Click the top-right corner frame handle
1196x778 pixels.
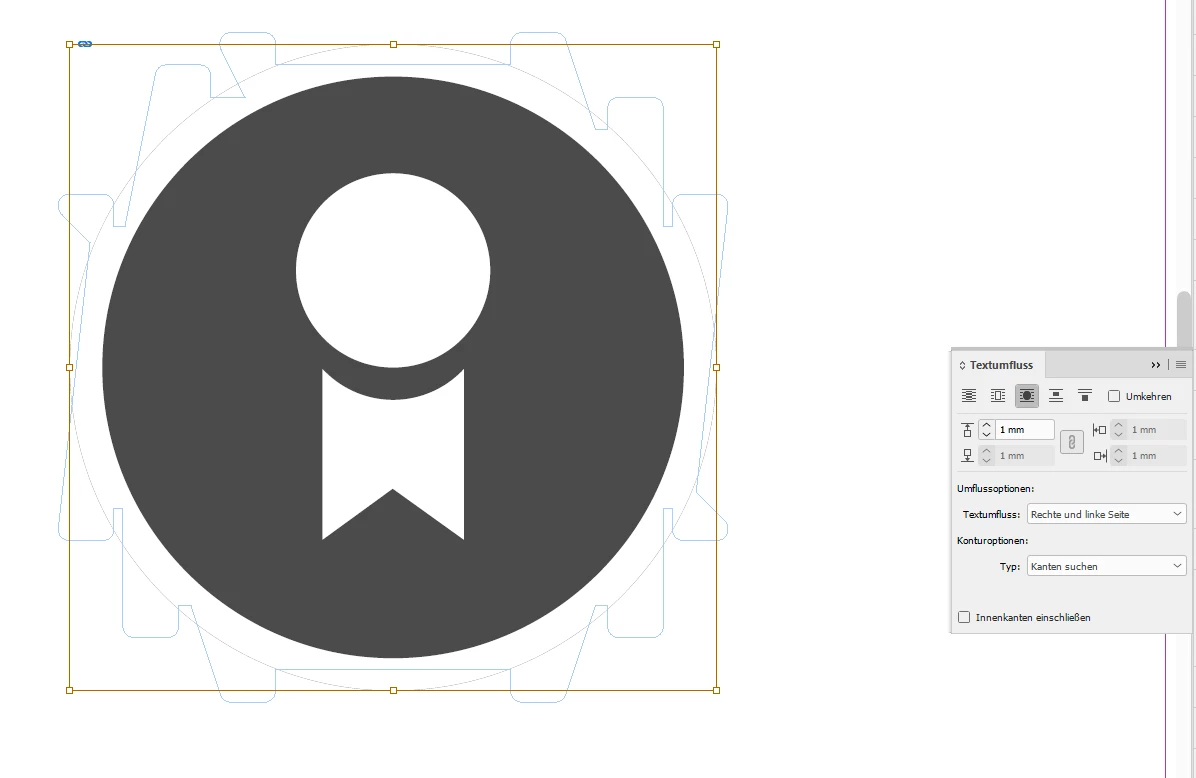pos(716,44)
